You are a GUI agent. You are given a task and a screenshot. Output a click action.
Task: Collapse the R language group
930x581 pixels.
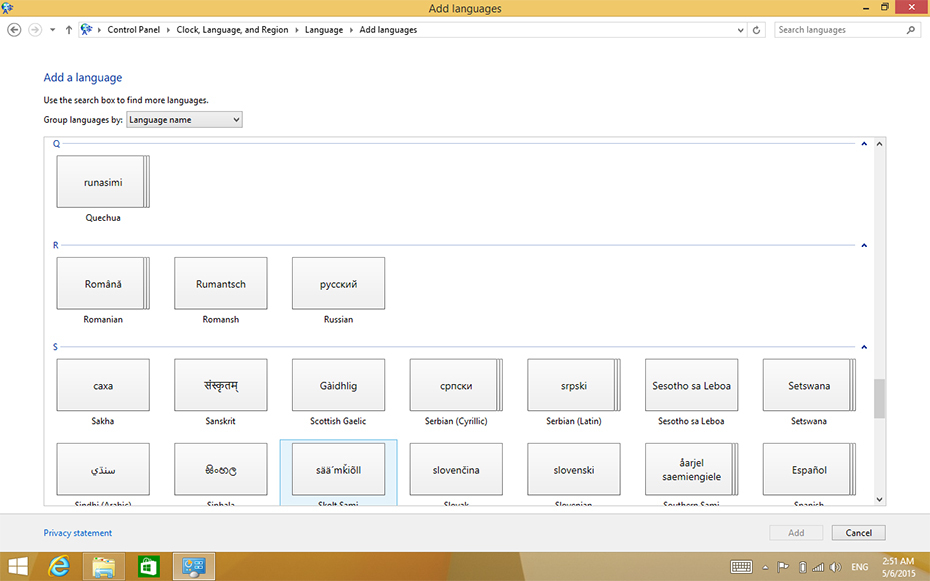coord(864,245)
